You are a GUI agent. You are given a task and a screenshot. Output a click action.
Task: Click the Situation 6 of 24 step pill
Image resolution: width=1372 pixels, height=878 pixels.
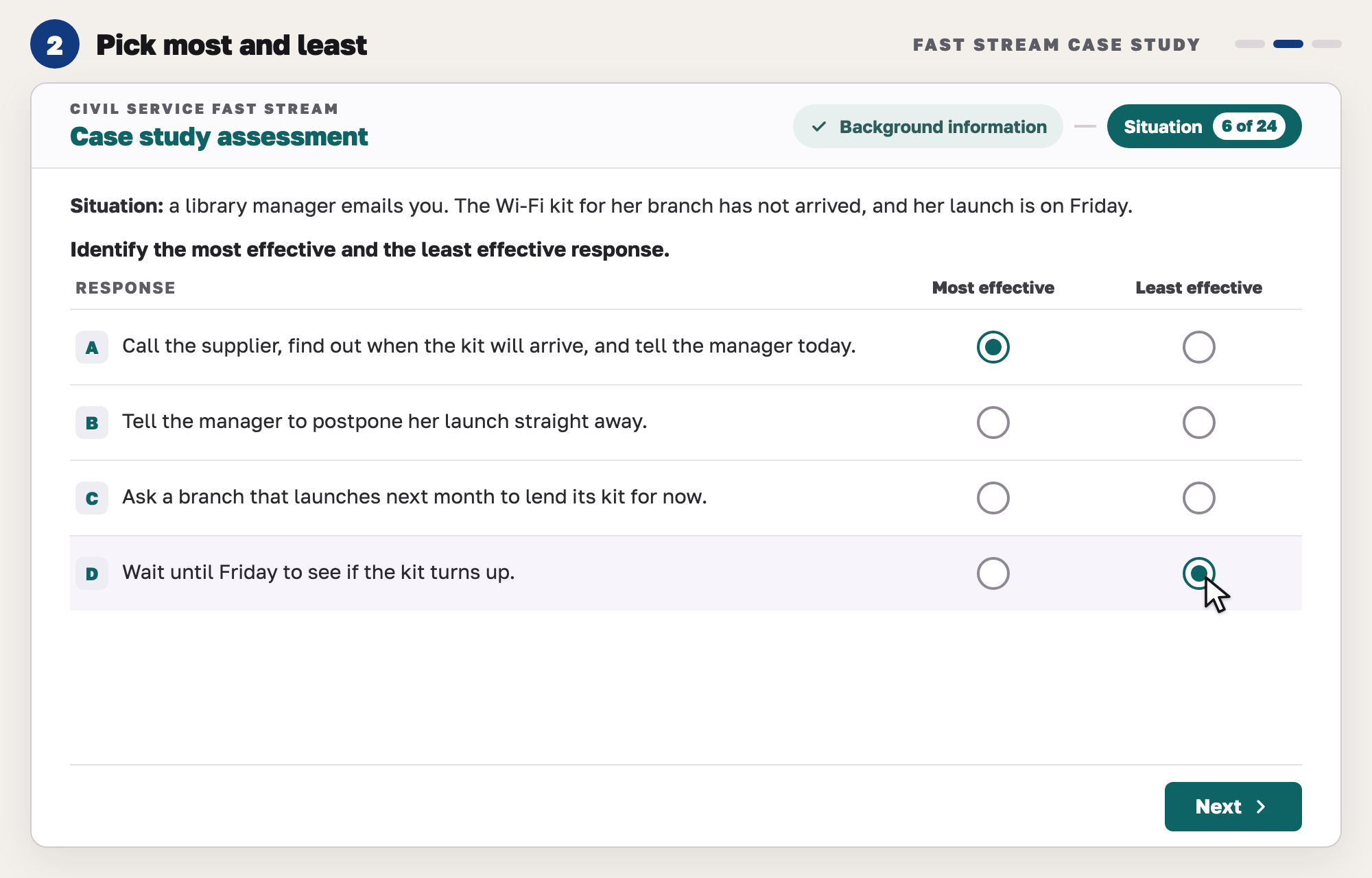tap(1204, 126)
